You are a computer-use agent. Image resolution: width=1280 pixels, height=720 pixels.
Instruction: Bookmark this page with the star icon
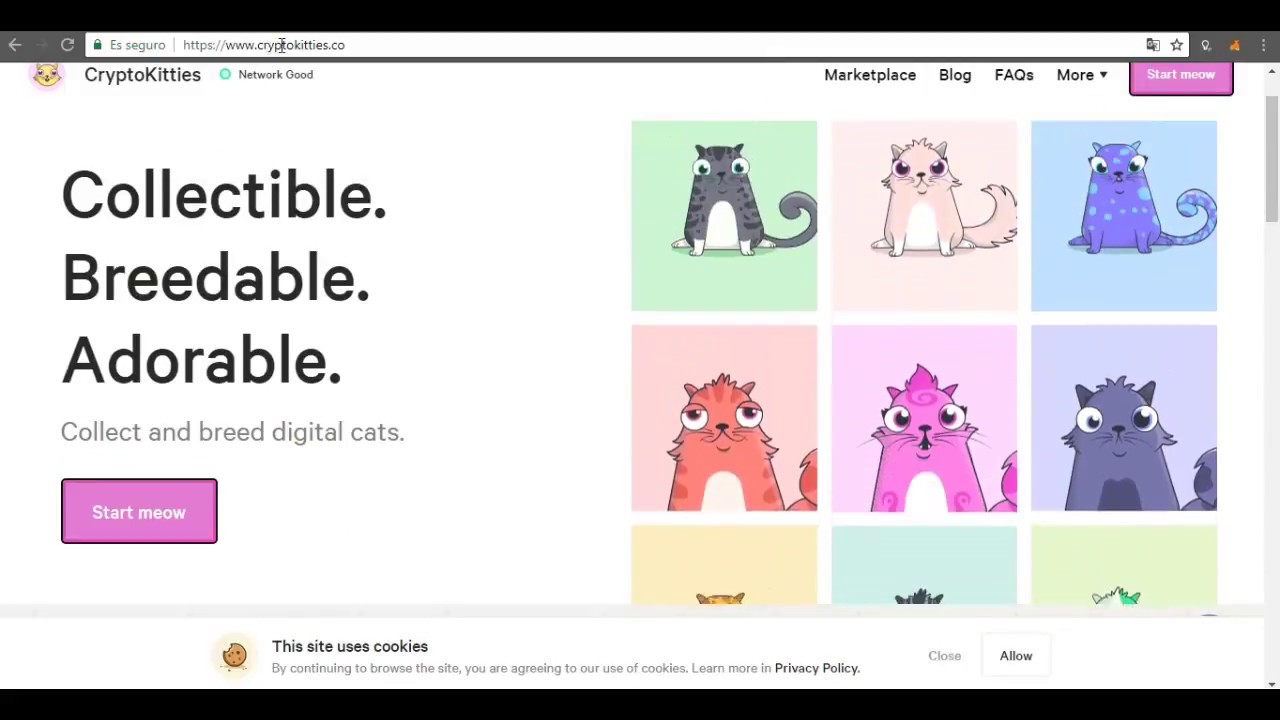(1177, 45)
